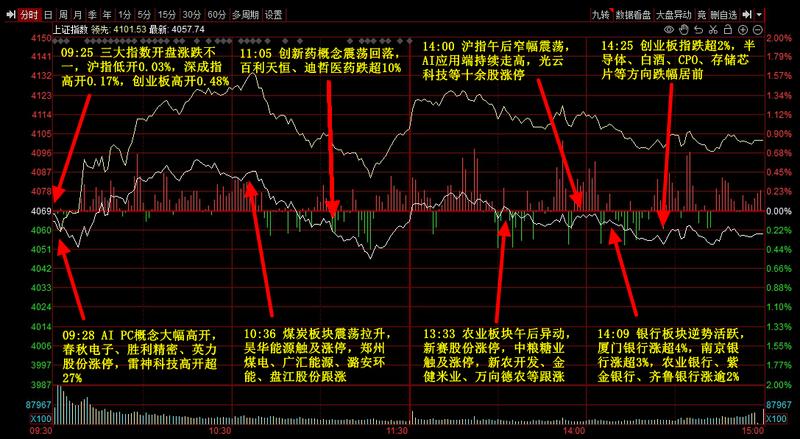This screenshot has height=439, width=800.
Task: Select the scissors cut tool icon
Action: pyautogui.click(x=714, y=30)
